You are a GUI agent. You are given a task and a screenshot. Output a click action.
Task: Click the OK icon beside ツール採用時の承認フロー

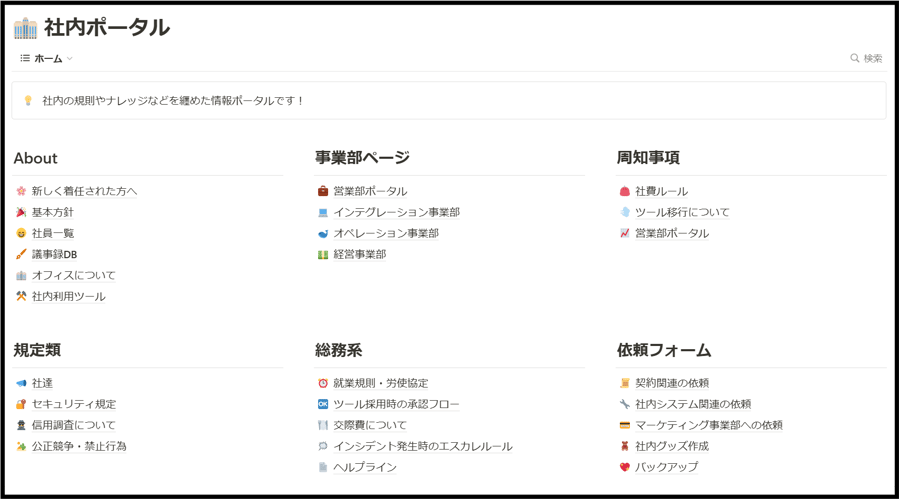tap(323, 404)
